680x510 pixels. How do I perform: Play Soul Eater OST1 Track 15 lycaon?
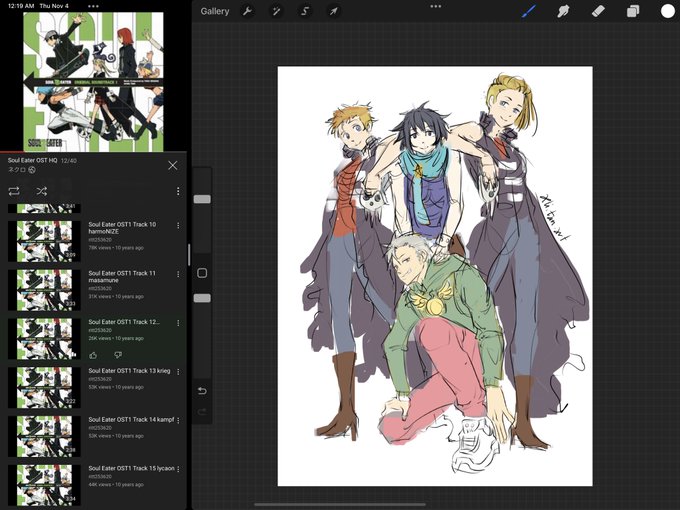(x=131, y=468)
